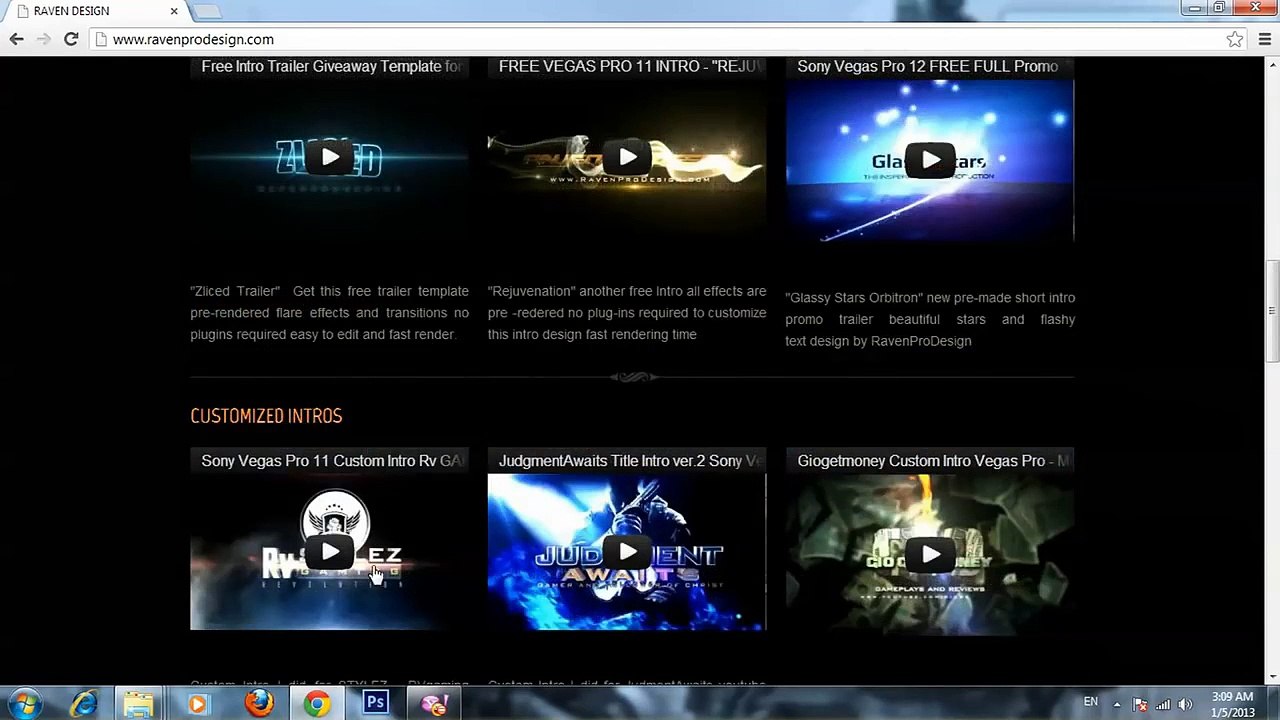Open the 'Giogetmoney Custom Intro Vegas Pro' title
Image resolution: width=1280 pixels, height=720 pixels.
click(x=933, y=461)
